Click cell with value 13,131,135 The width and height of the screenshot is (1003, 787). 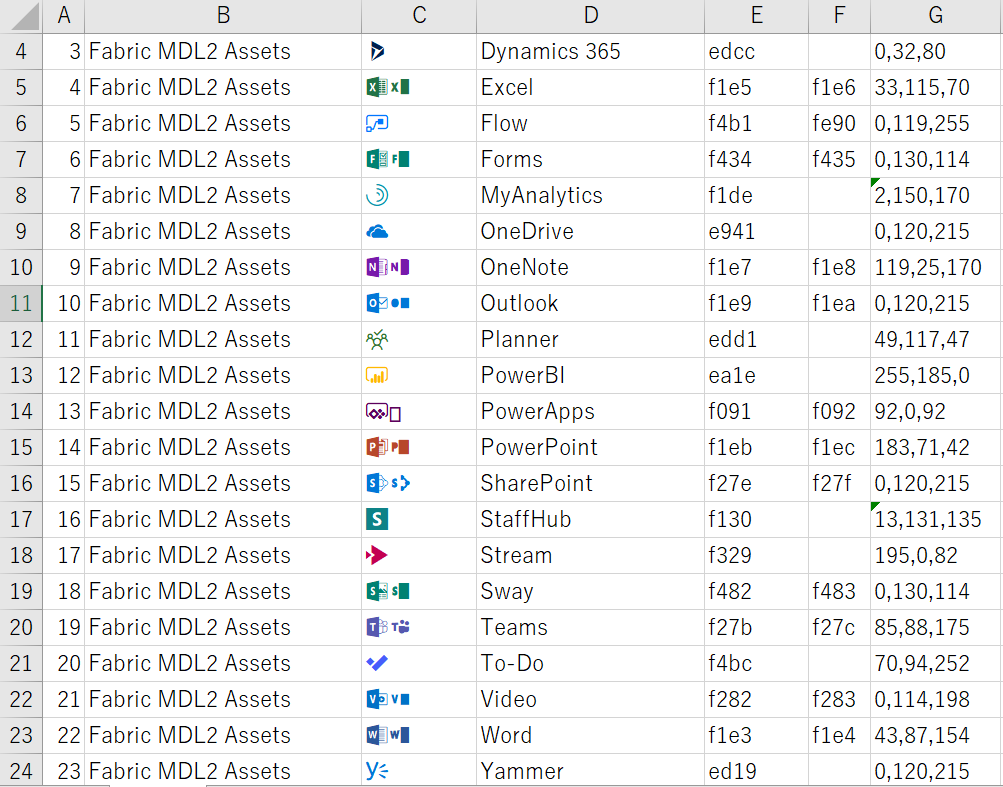point(936,519)
